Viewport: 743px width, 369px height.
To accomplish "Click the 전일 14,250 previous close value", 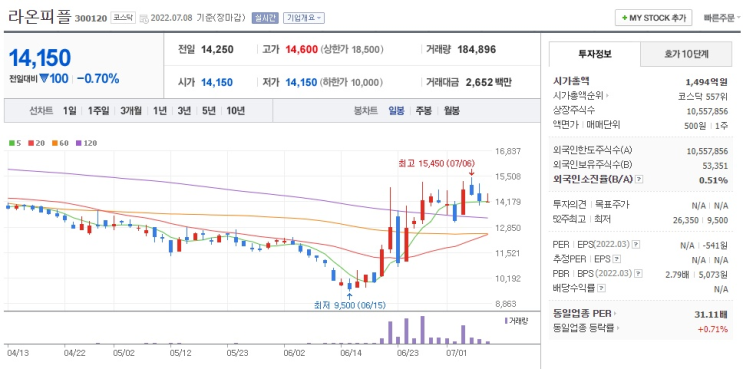I will [x=217, y=49].
